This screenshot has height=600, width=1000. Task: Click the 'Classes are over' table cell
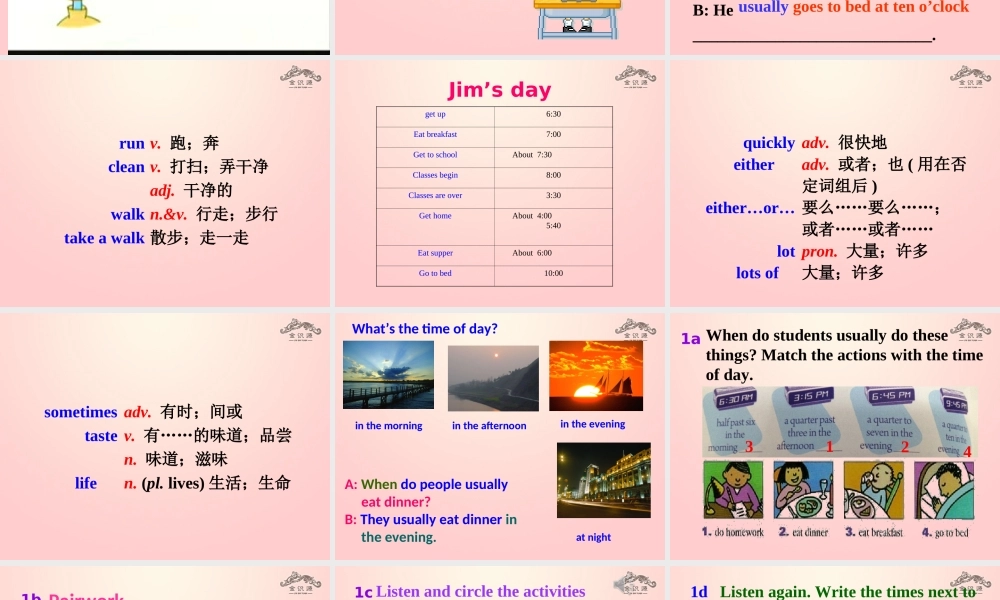[435, 196]
